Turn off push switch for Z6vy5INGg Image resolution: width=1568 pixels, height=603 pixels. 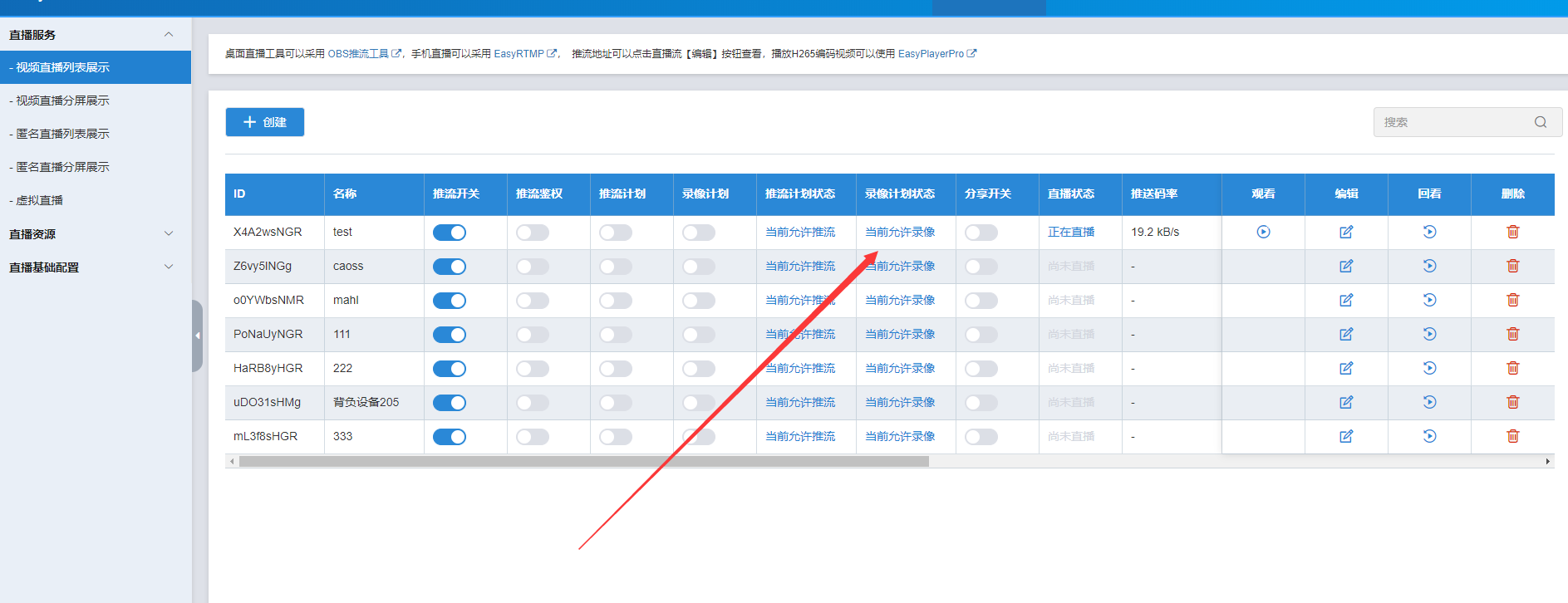click(450, 267)
